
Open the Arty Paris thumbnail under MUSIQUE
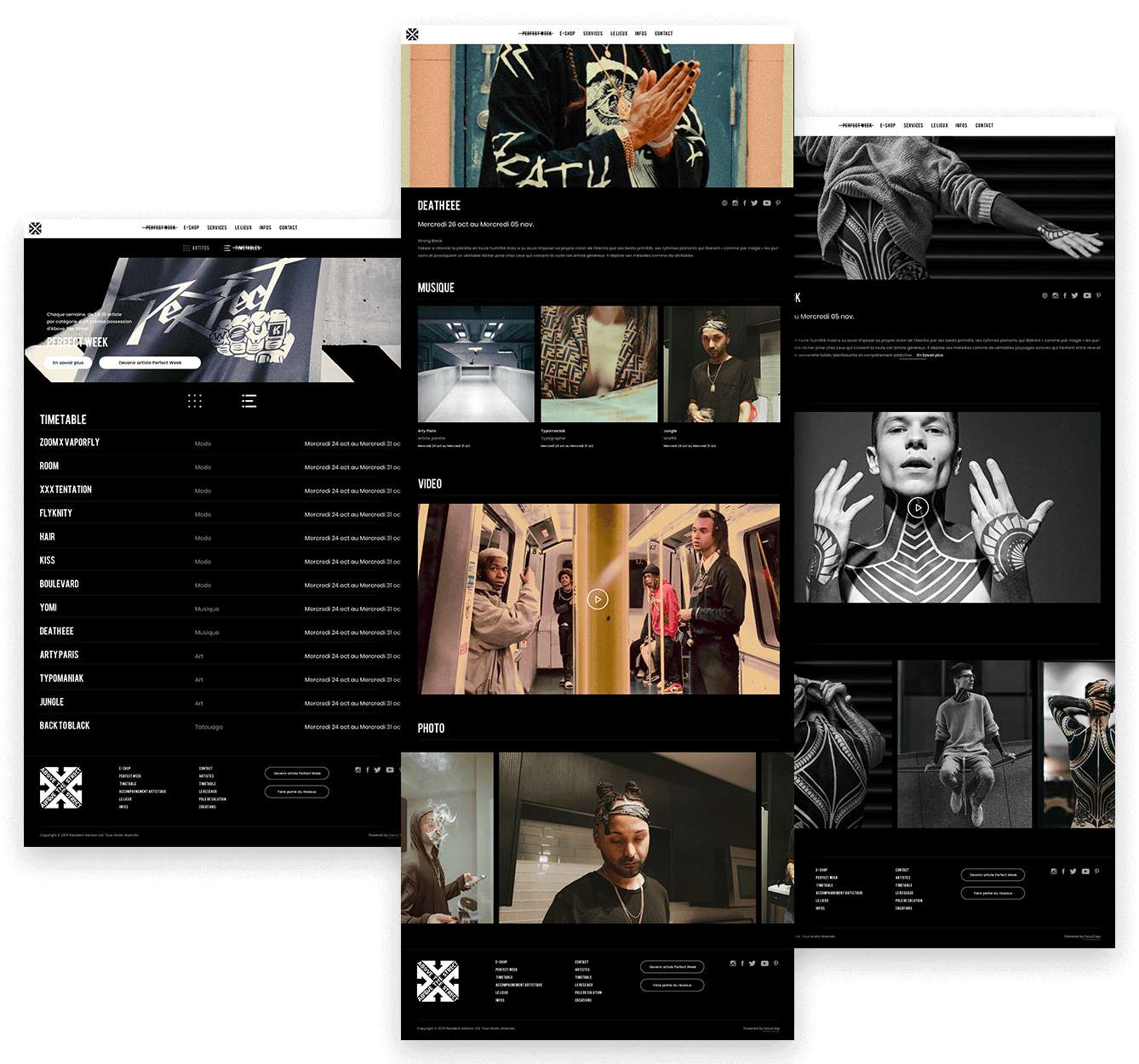pos(476,364)
